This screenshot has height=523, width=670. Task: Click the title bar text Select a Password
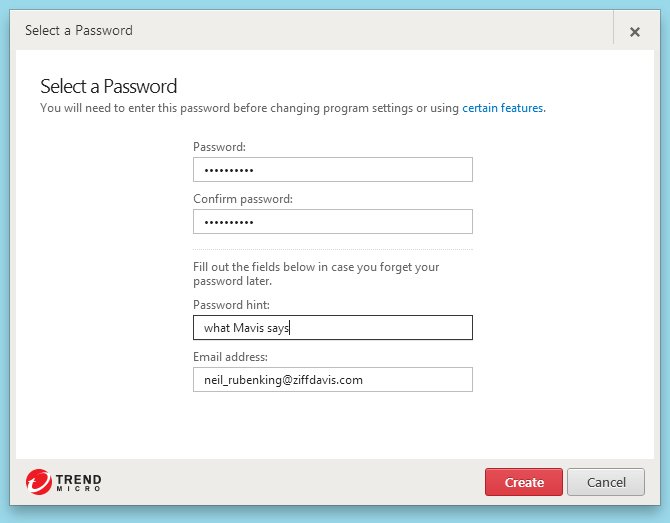tap(79, 30)
